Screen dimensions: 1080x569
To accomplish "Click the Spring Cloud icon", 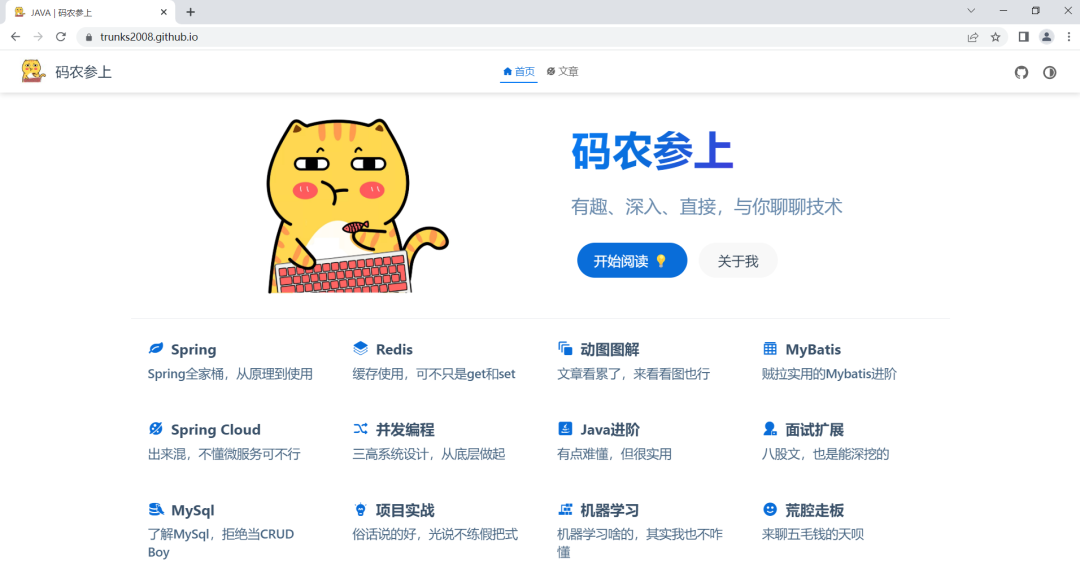I will [x=156, y=428].
